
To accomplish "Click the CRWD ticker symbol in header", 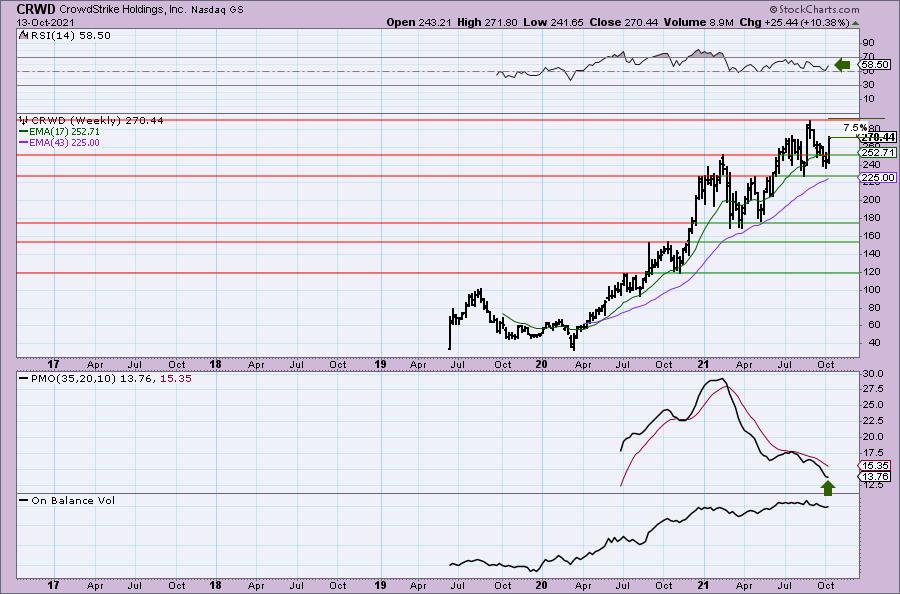I will click(x=36, y=9).
